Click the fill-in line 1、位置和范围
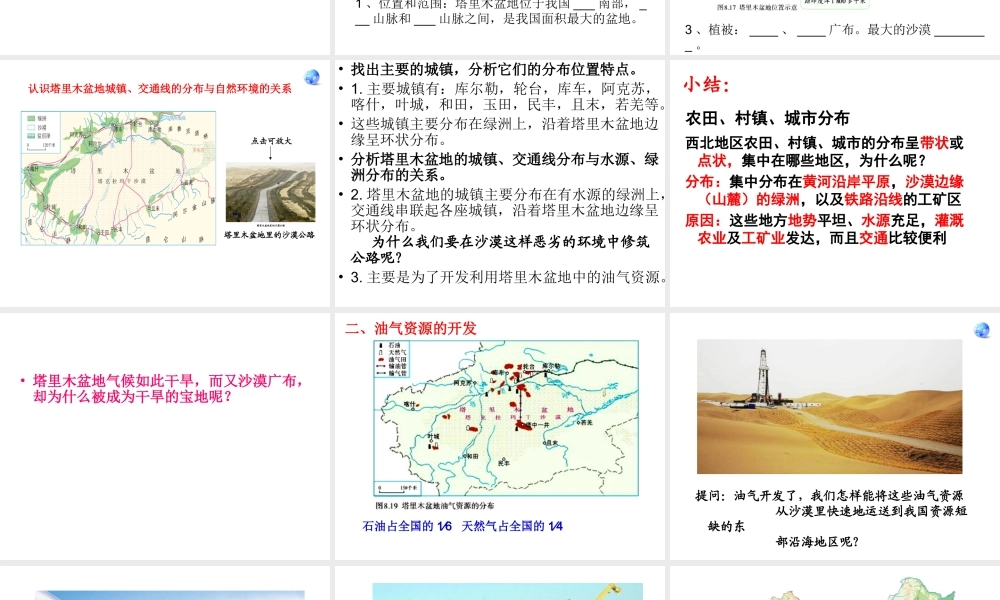 (x=502, y=12)
